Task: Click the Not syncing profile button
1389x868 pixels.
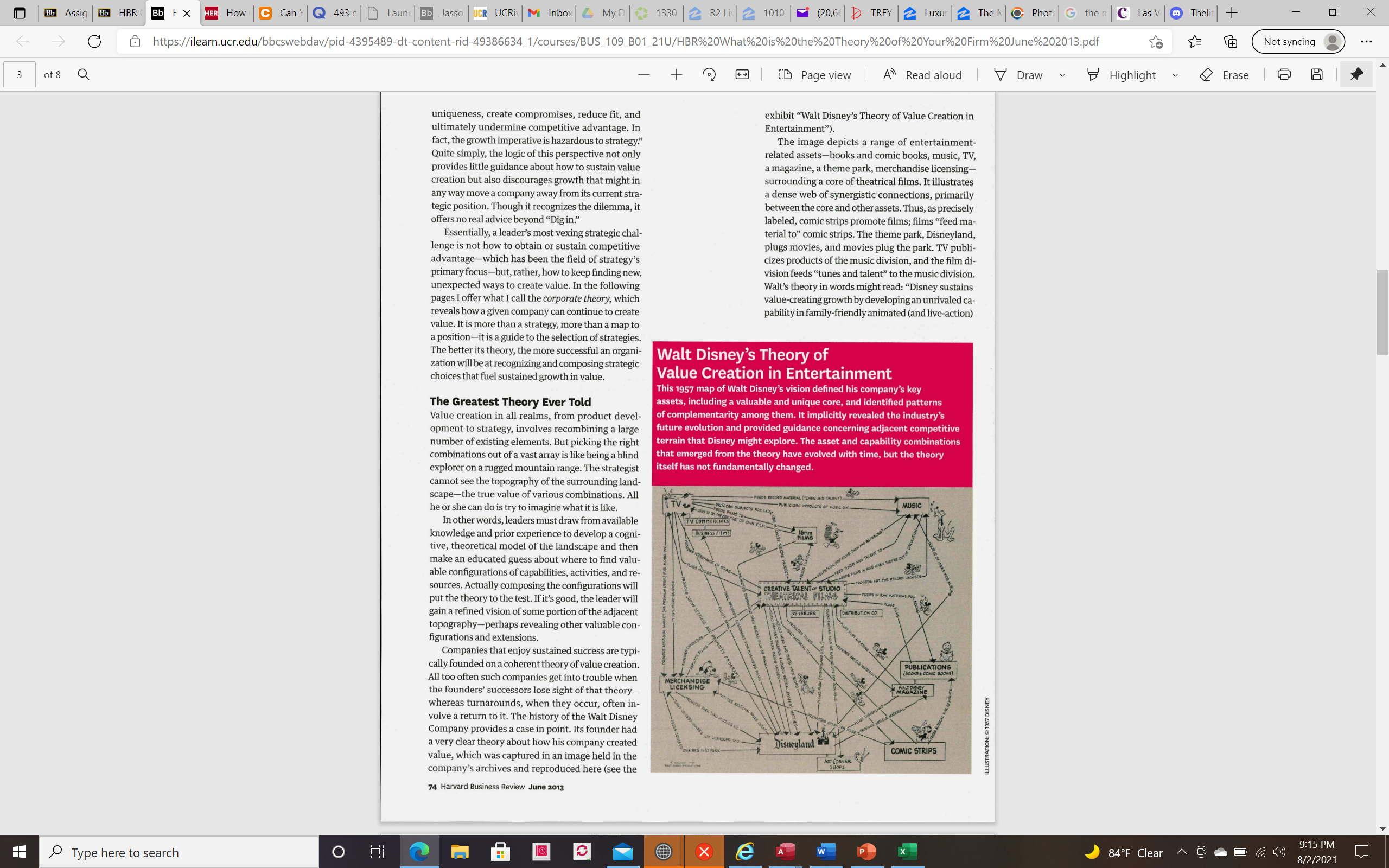Action: click(1298, 41)
